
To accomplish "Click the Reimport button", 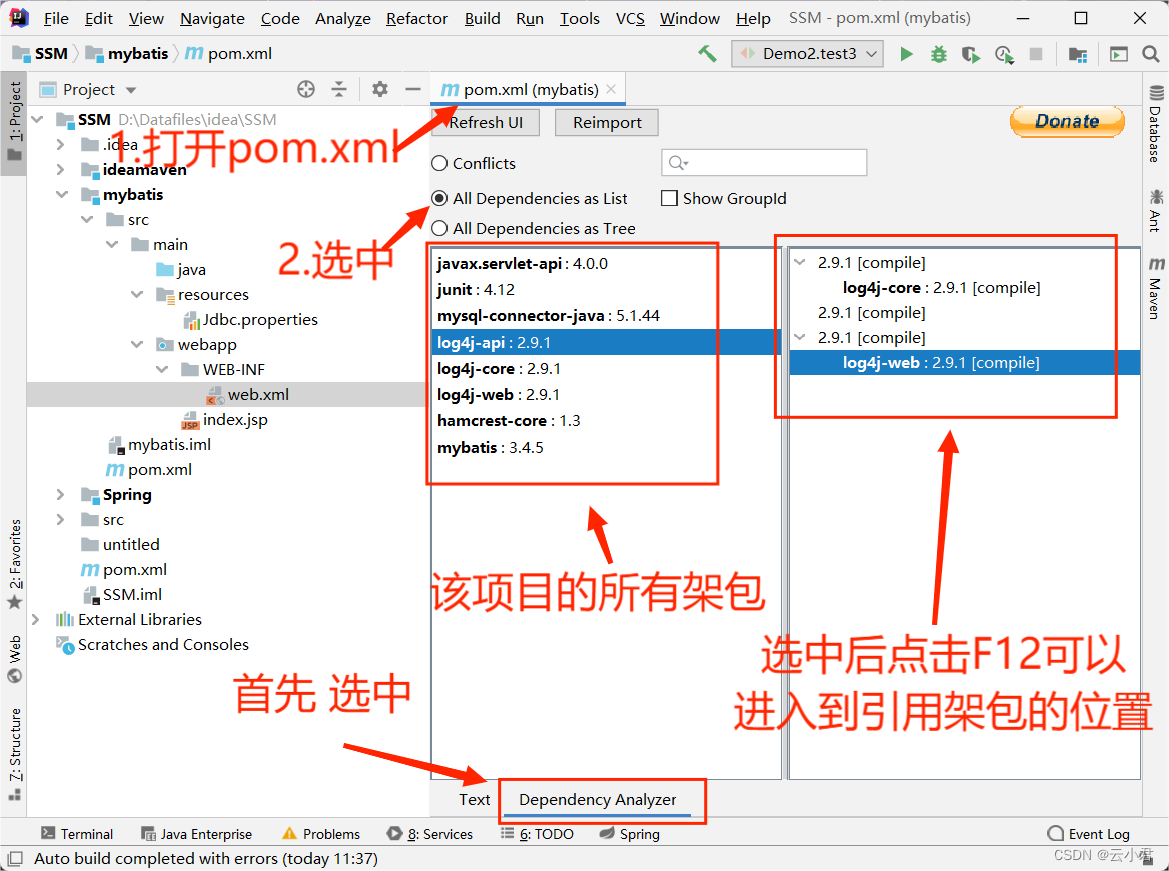I will coord(607,122).
